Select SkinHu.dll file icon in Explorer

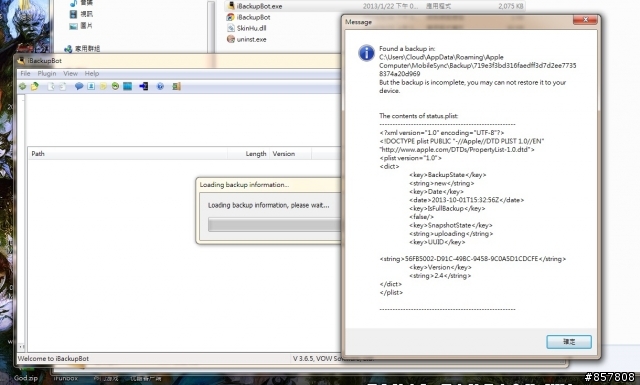(231, 28)
